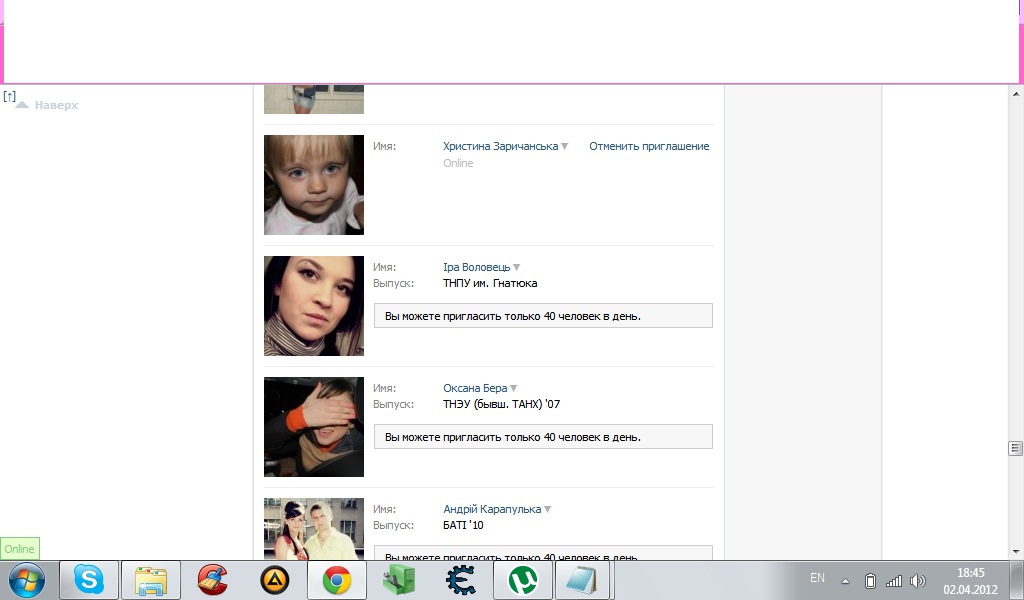Open Skype from the taskbar

pyautogui.click(x=89, y=580)
